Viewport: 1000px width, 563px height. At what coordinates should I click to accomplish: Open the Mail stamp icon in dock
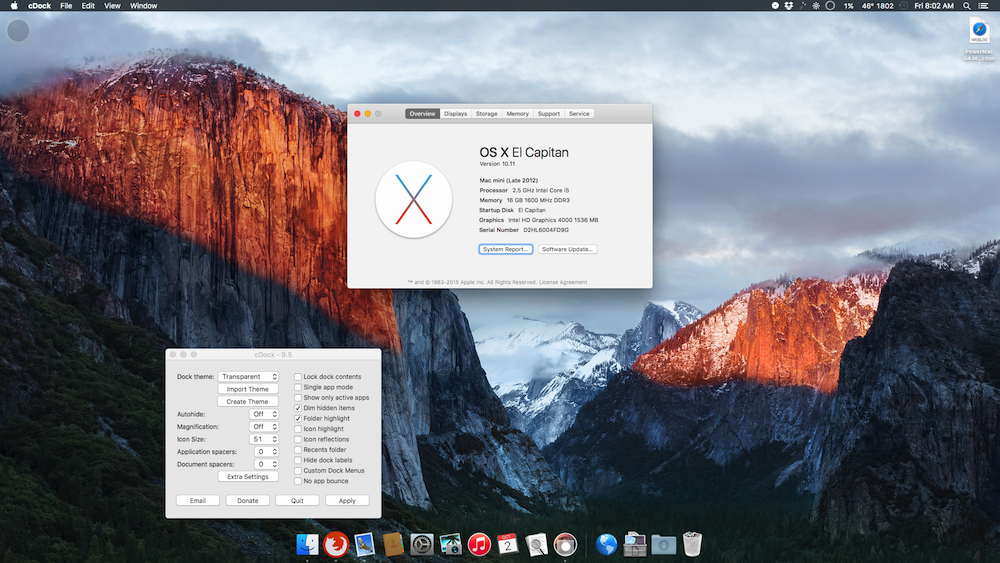[364, 545]
